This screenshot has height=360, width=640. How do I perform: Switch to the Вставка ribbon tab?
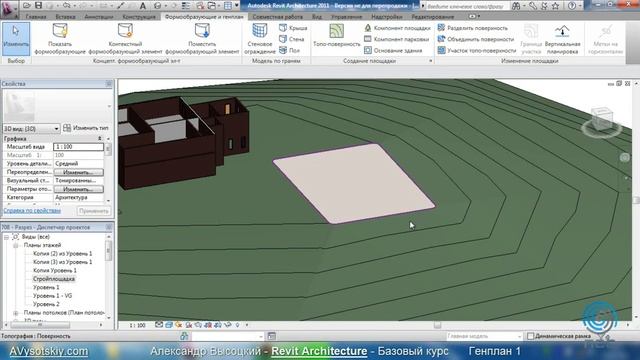[65, 17]
